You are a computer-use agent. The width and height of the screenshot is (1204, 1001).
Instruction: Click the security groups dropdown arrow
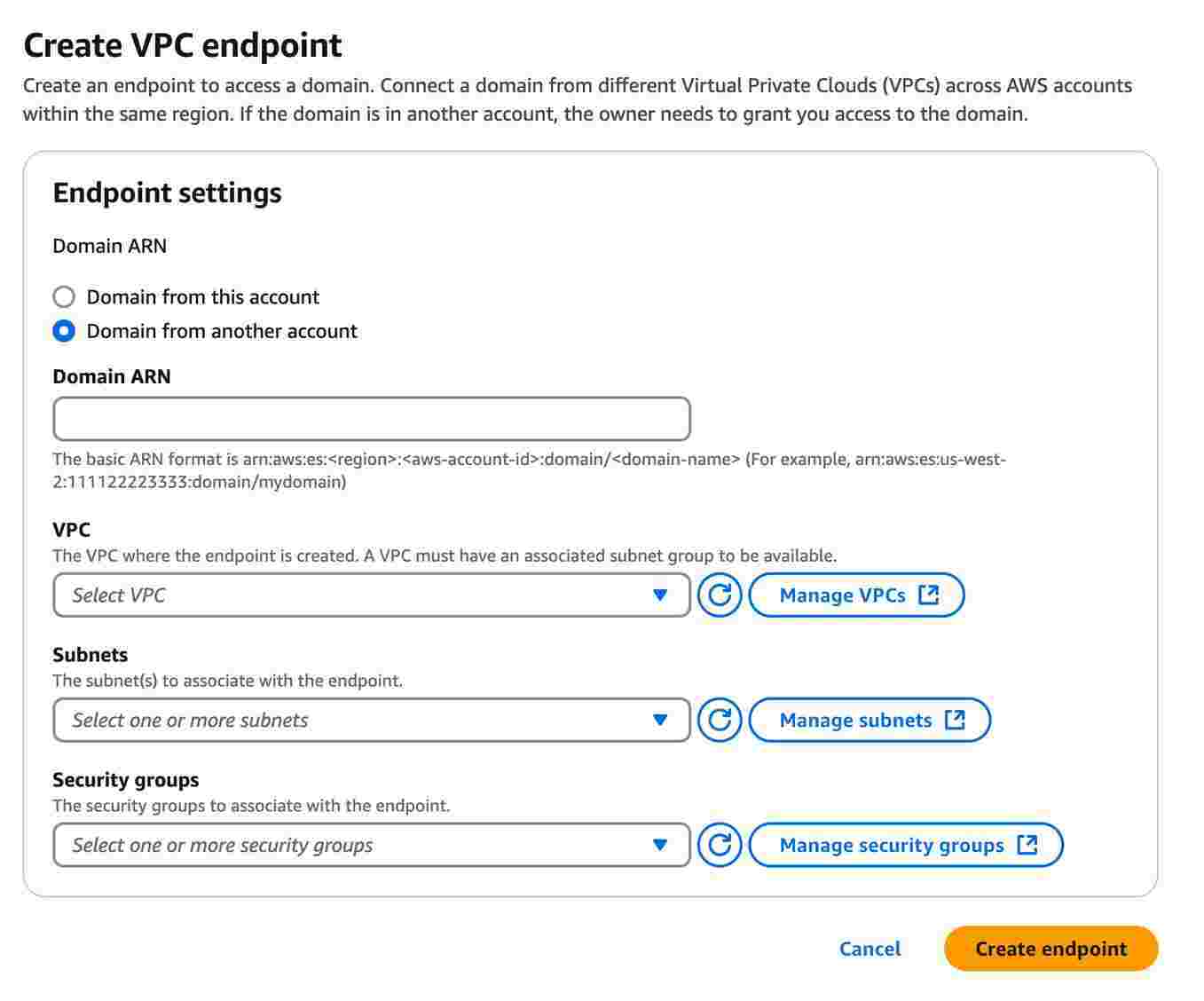point(660,846)
